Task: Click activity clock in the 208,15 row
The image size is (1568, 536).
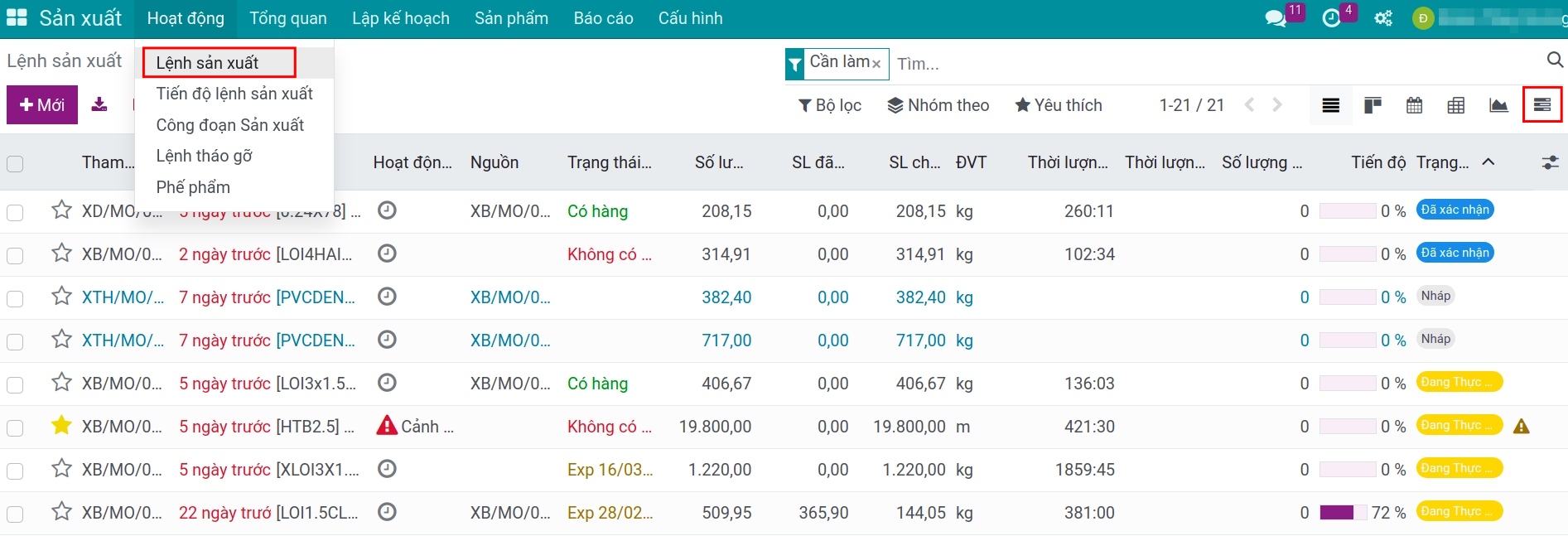Action: point(387,210)
